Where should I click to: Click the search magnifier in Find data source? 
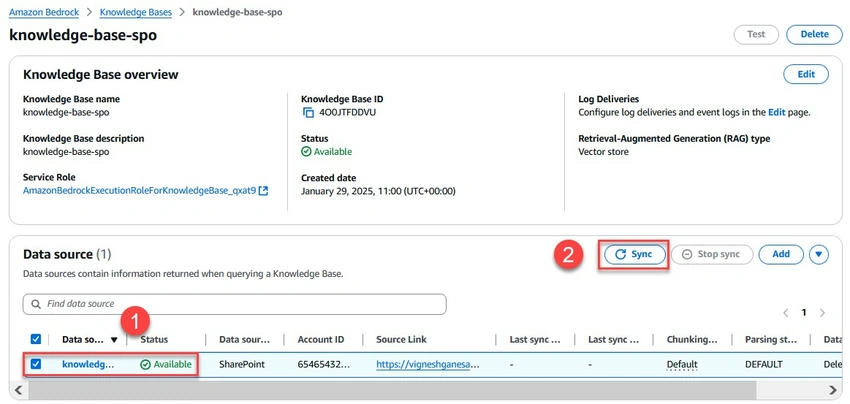pos(36,304)
